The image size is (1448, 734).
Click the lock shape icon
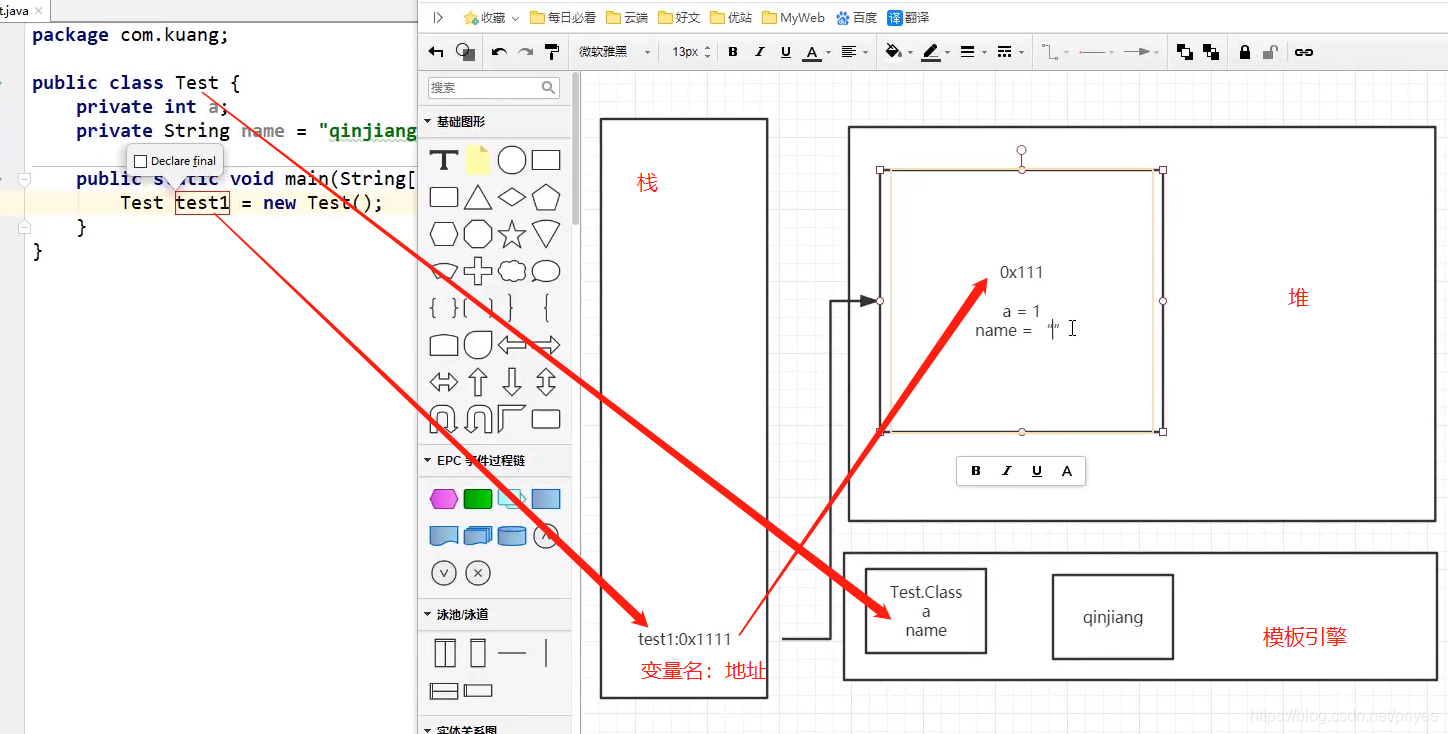[1244, 52]
